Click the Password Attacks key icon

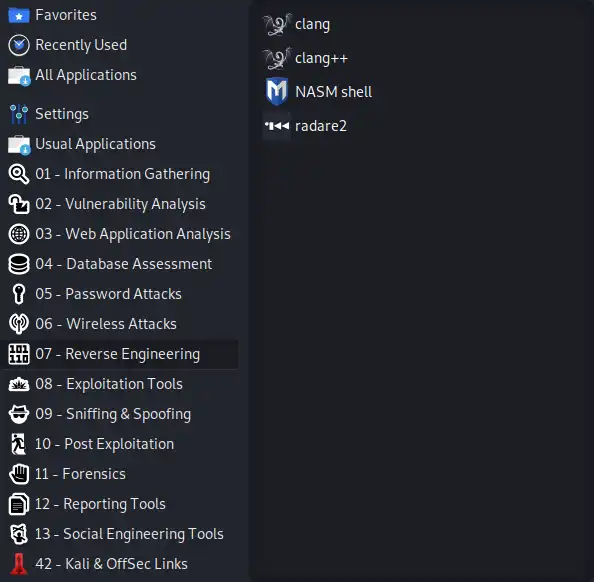[x=19, y=294]
